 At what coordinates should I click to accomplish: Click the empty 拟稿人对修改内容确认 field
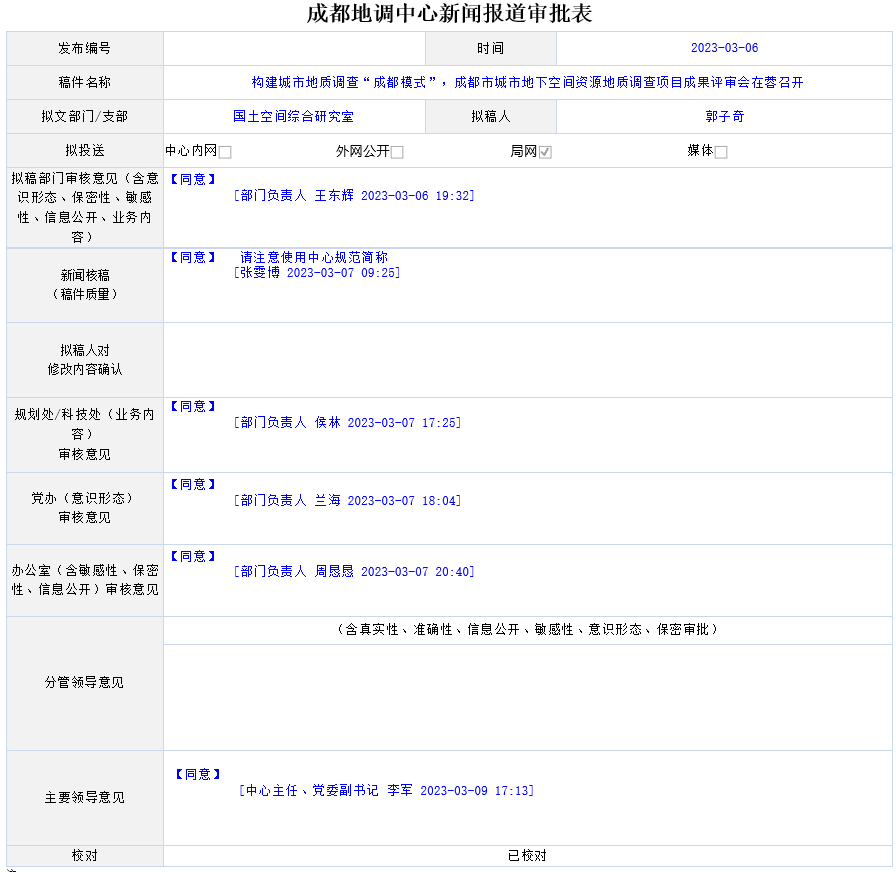(527, 360)
